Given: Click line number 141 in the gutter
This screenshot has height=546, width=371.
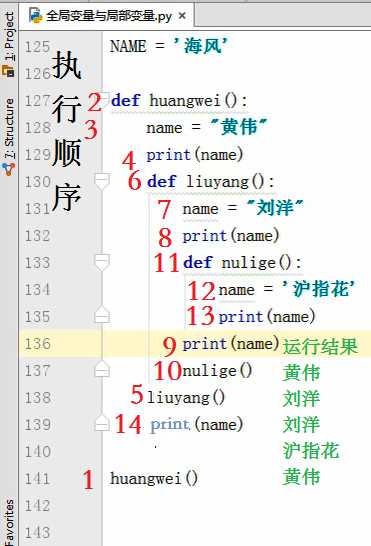Looking at the screenshot, I should coord(37,478).
